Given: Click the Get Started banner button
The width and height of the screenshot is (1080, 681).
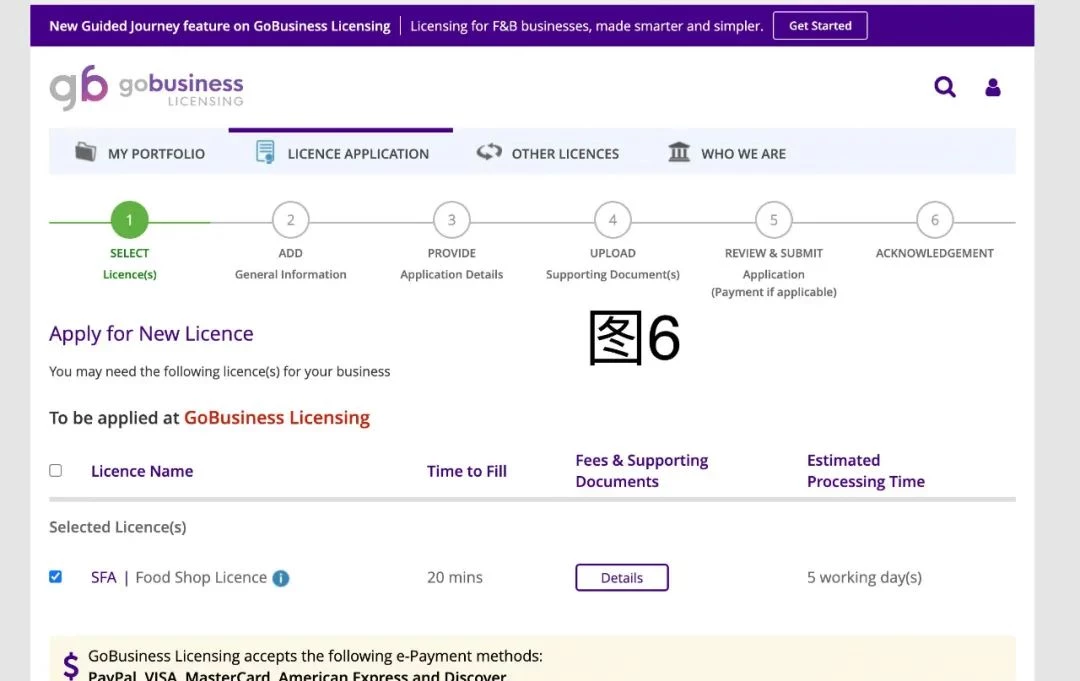Looking at the screenshot, I should [820, 25].
